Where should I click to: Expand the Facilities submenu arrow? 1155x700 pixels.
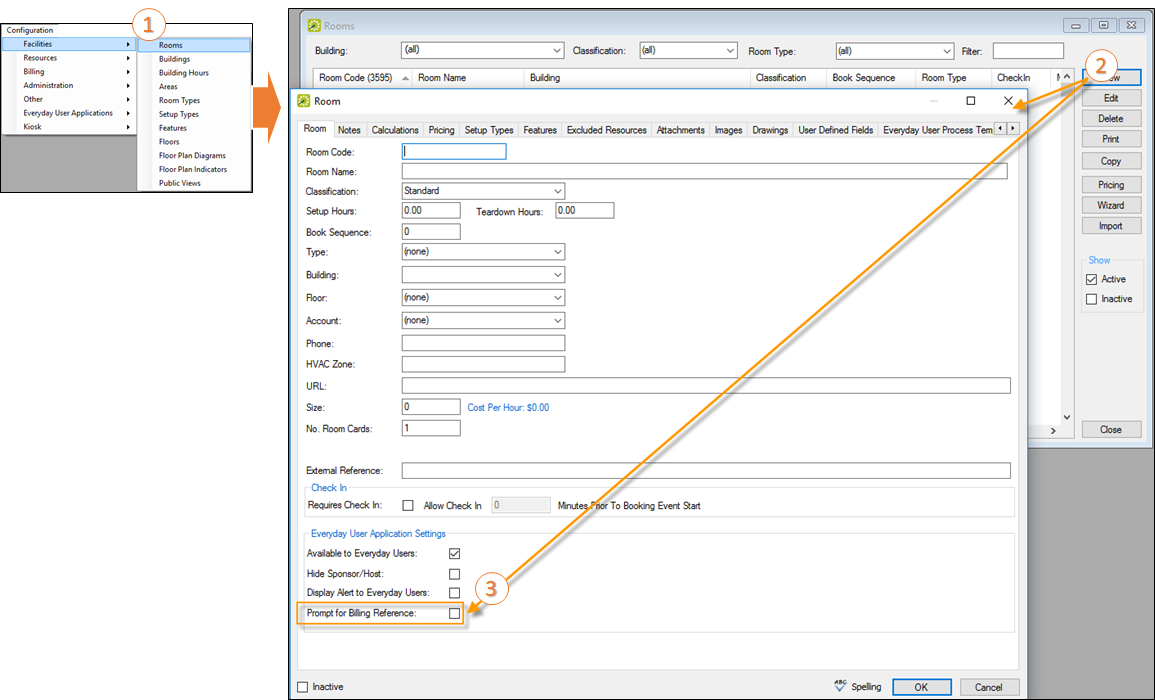pos(128,44)
